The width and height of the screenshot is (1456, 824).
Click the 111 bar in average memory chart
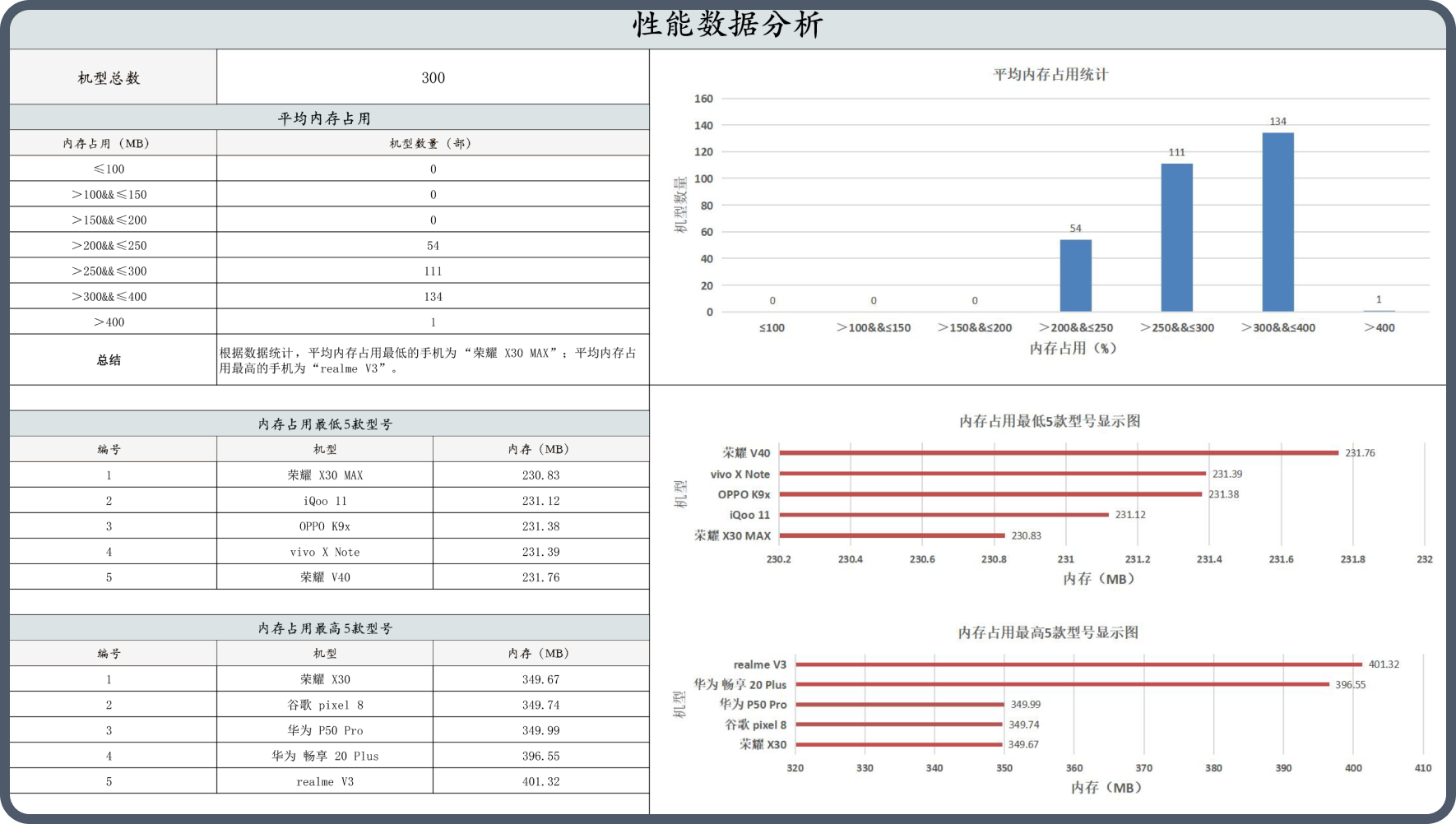coord(1176,238)
